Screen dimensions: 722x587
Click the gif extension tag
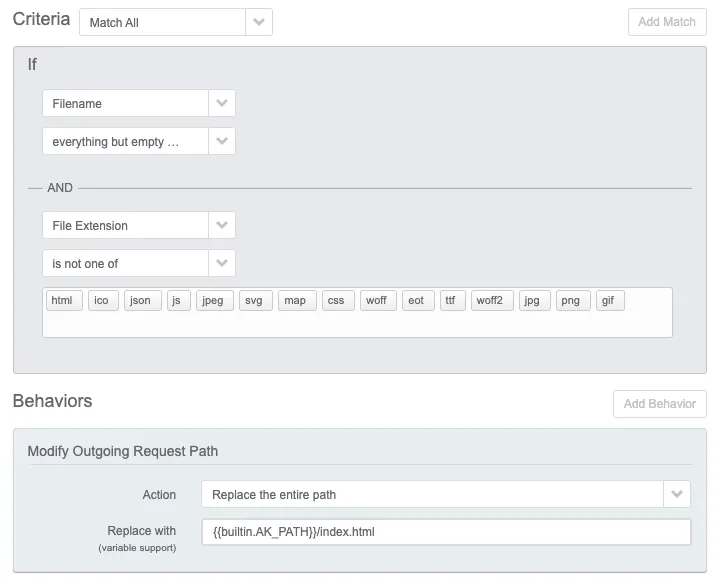(610, 300)
